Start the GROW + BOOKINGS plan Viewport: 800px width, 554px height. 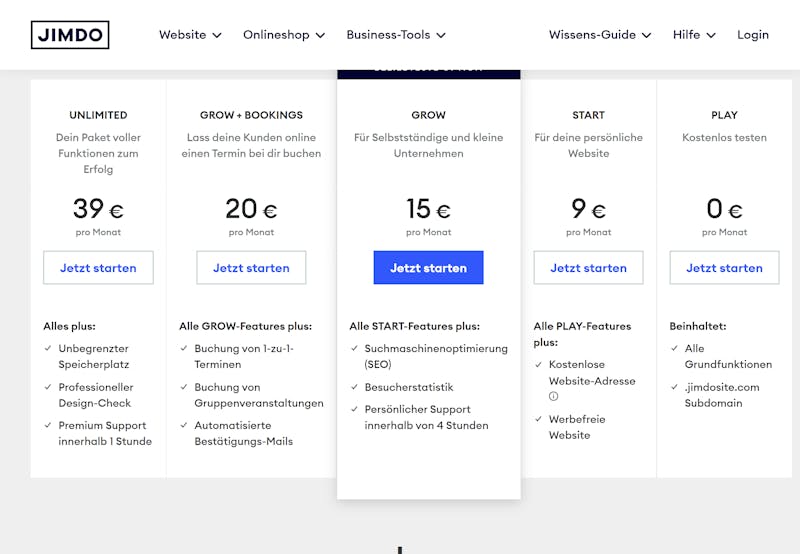[251, 267]
